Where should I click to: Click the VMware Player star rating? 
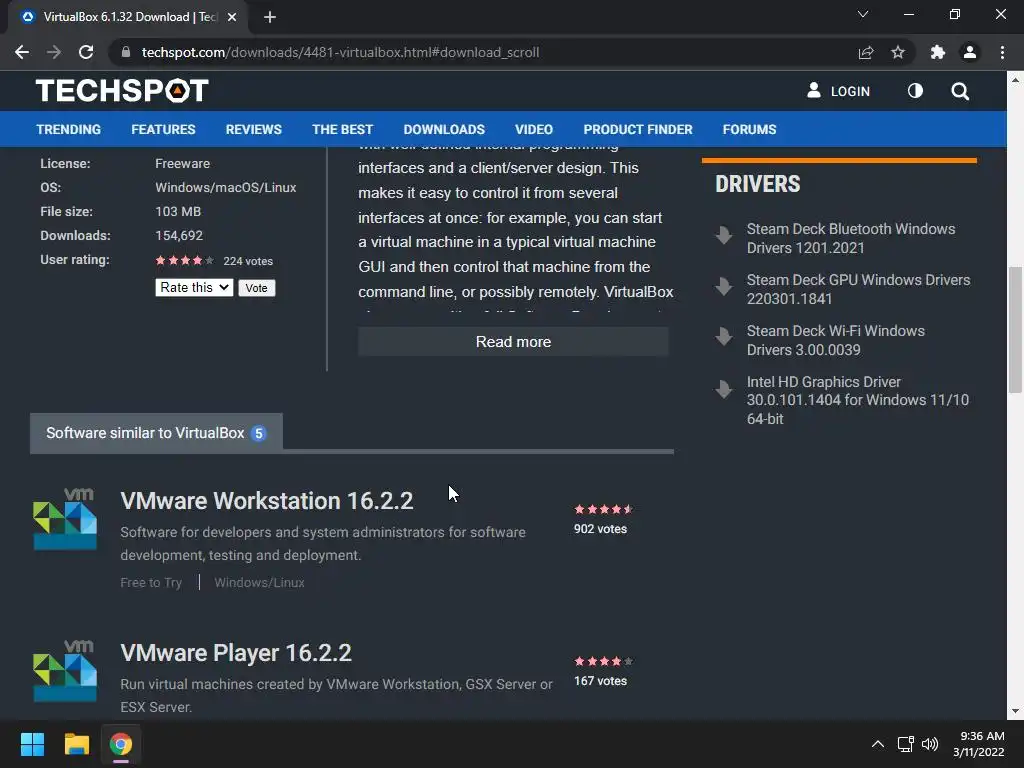(603, 662)
